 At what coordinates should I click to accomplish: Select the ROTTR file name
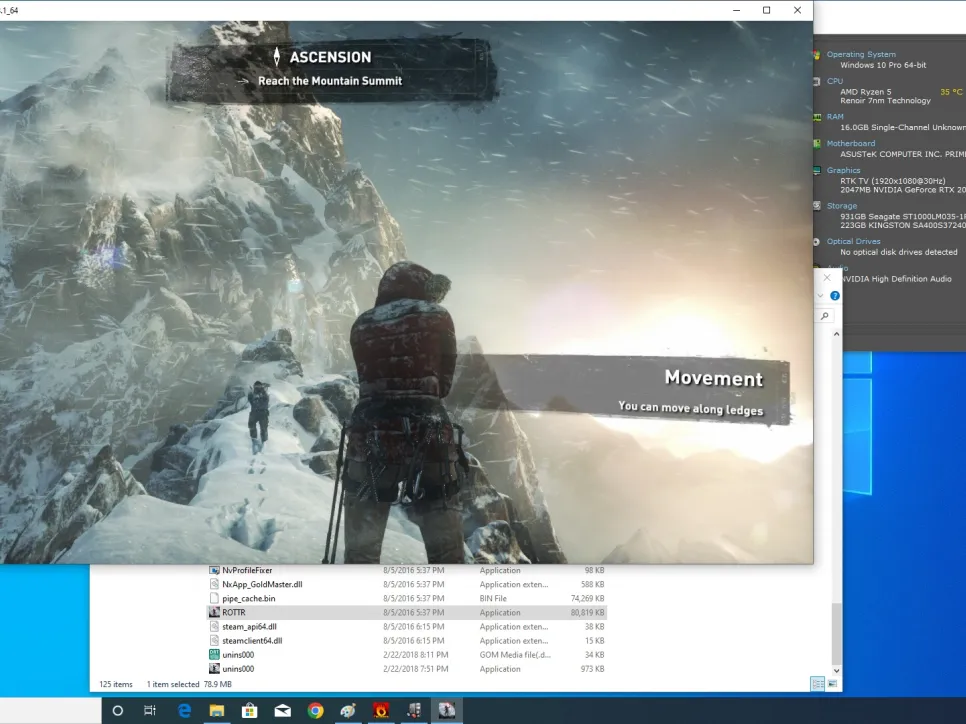tap(234, 612)
